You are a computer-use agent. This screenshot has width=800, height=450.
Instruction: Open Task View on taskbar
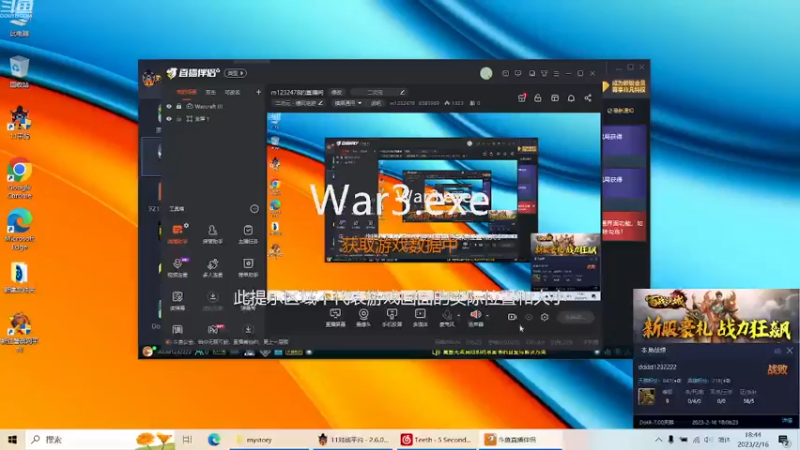click(187, 440)
